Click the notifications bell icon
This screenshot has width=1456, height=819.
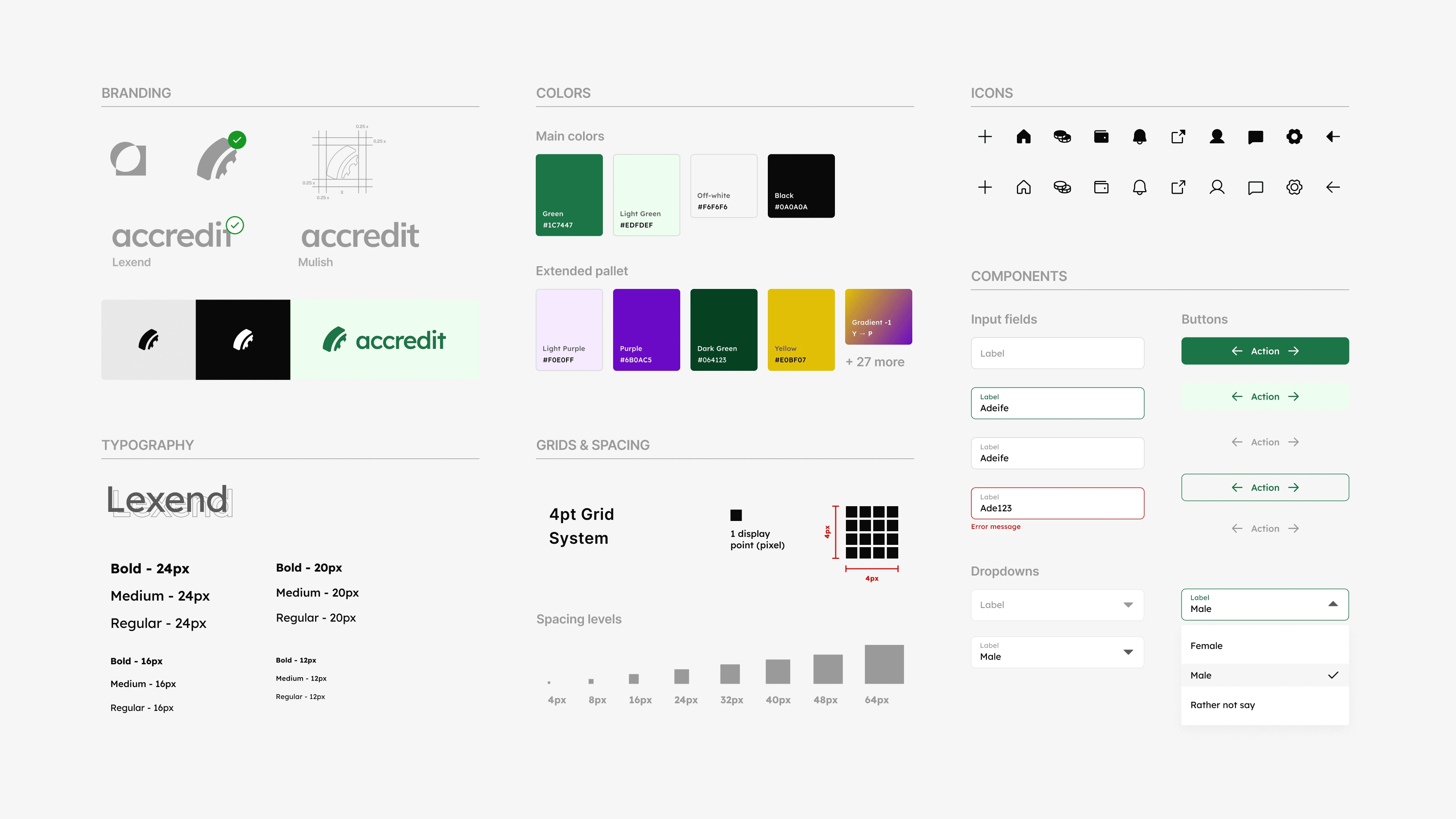coord(1139,136)
